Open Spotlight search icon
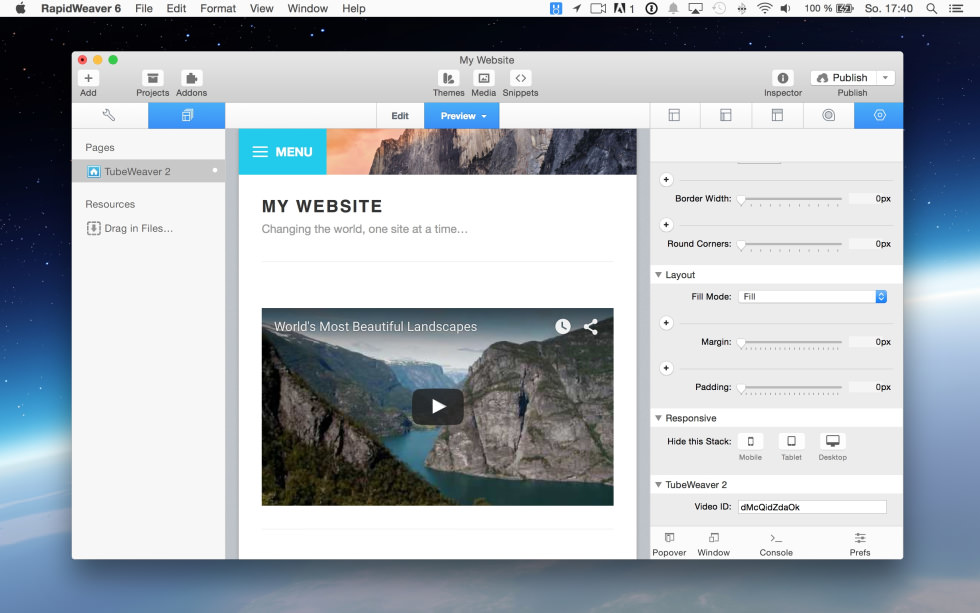This screenshot has height=613, width=980. pyautogui.click(x=931, y=9)
